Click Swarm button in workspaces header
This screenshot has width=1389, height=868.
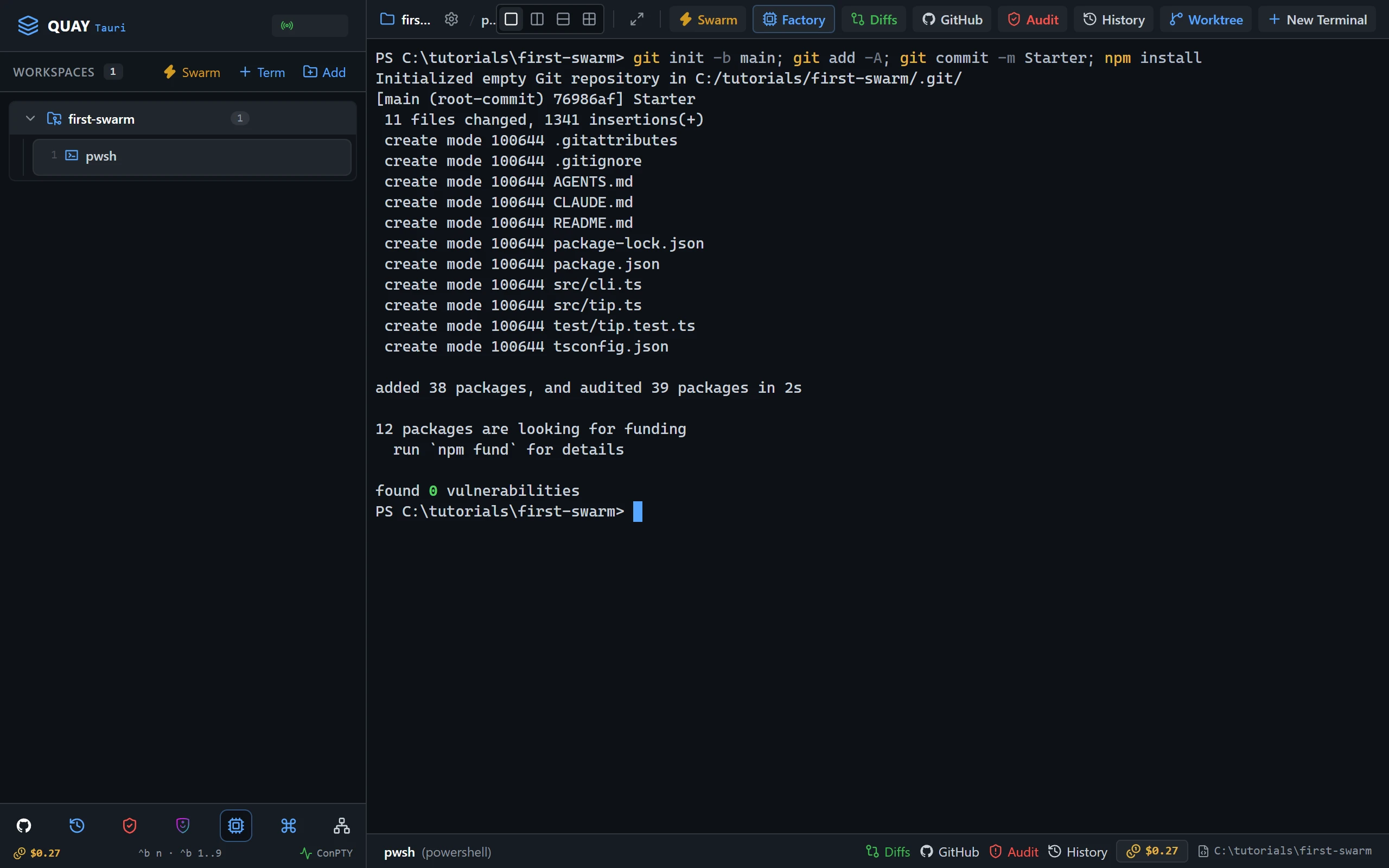coord(192,72)
